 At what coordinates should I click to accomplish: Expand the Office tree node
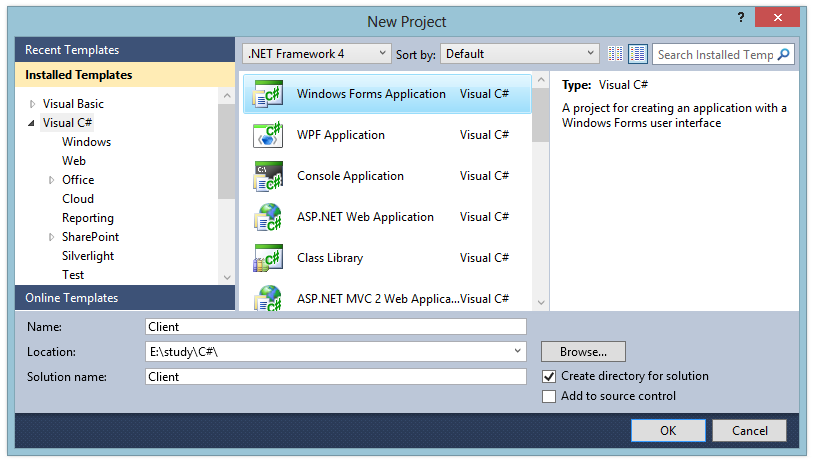click(x=51, y=180)
